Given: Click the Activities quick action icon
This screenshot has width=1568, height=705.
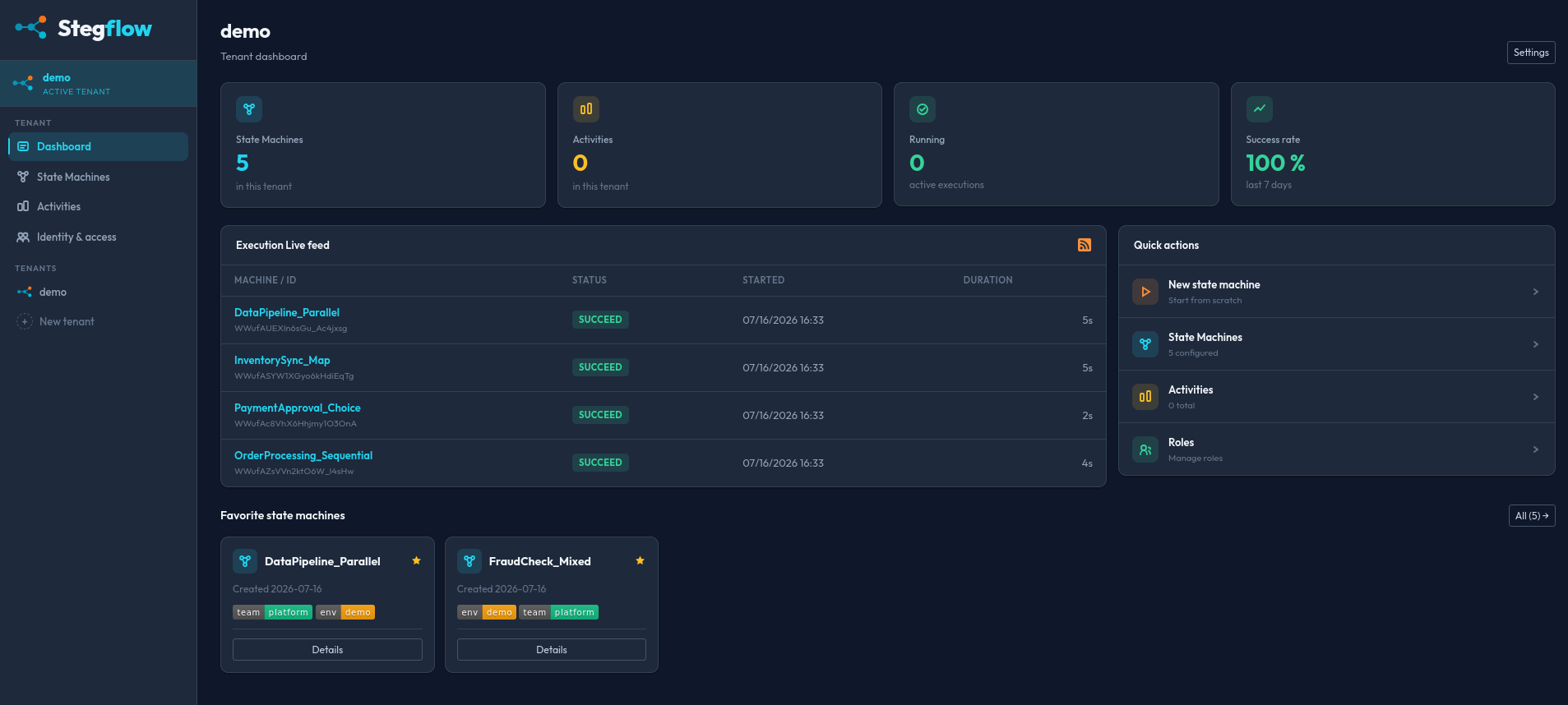Looking at the screenshot, I should (x=1145, y=397).
